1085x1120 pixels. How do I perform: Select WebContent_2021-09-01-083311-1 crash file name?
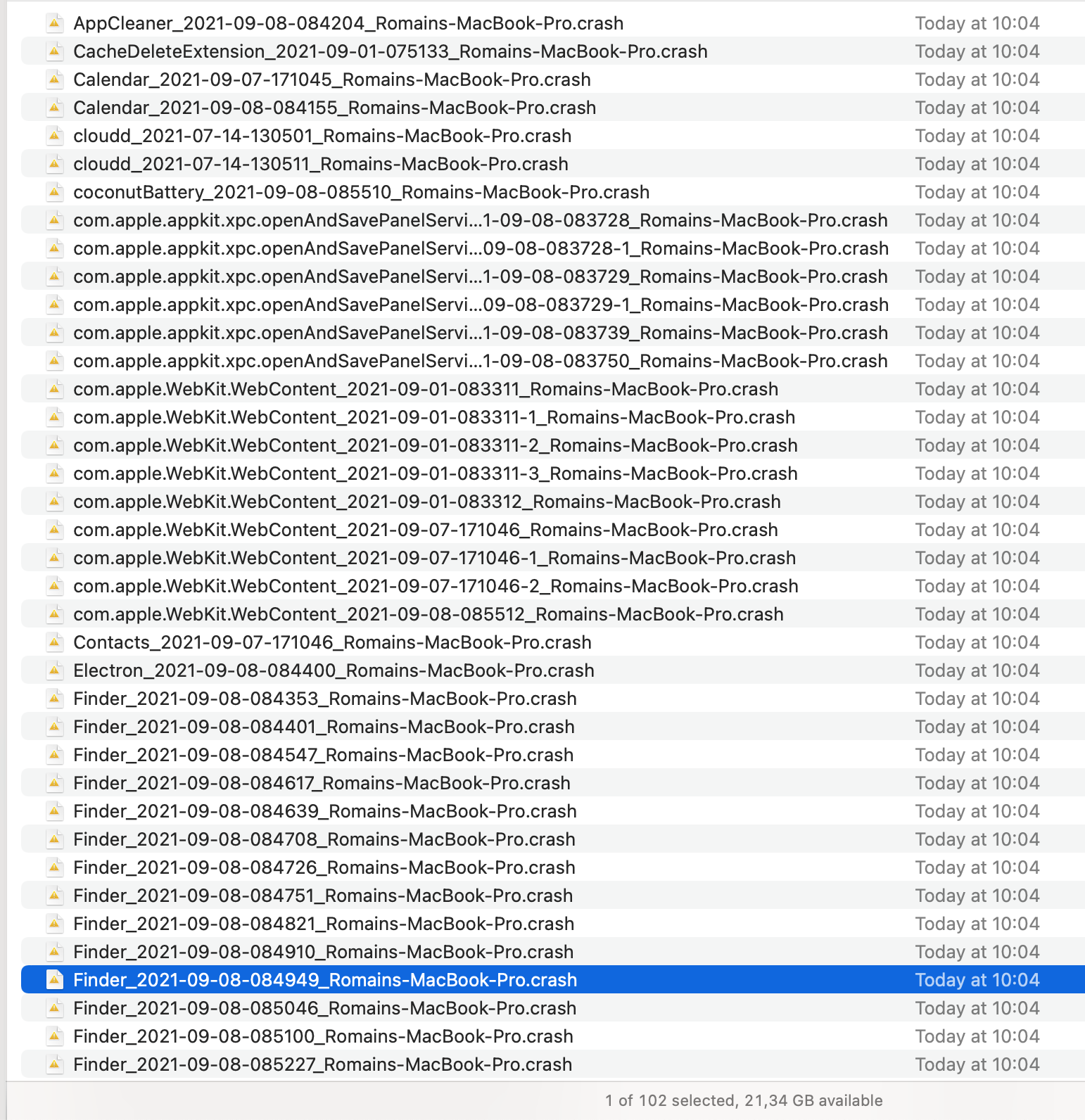(x=434, y=417)
